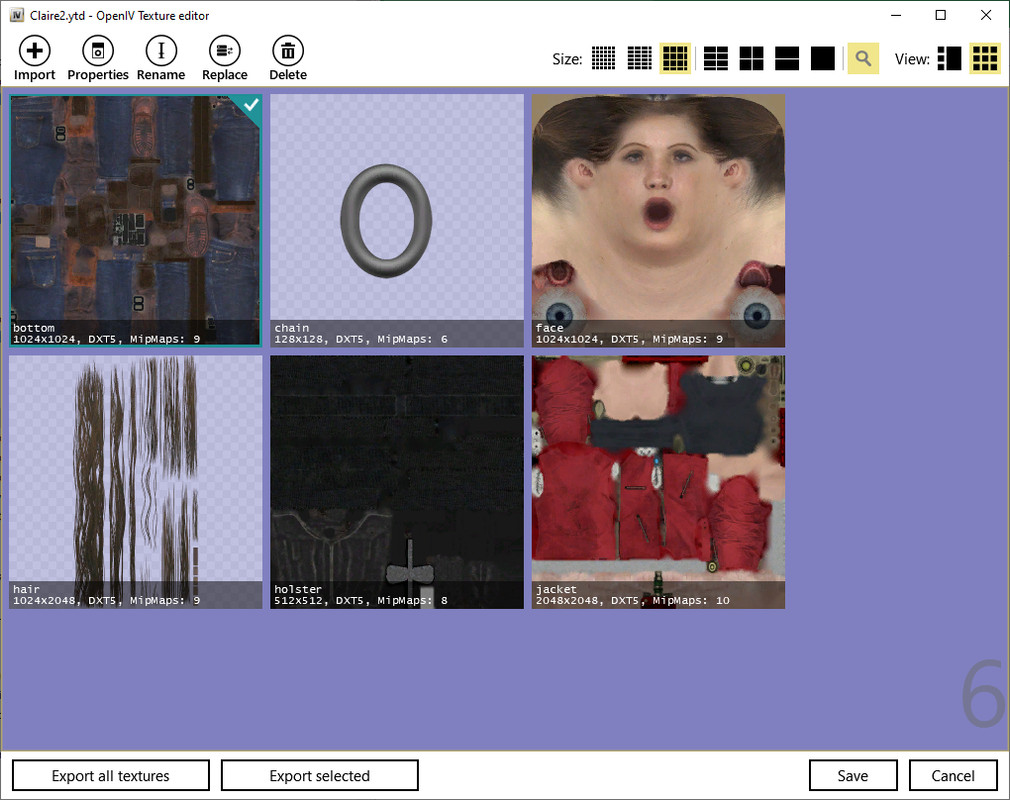Click the '512x512, DXT5, MipMaps: 8' info
This screenshot has width=1010, height=800.
[361, 600]
